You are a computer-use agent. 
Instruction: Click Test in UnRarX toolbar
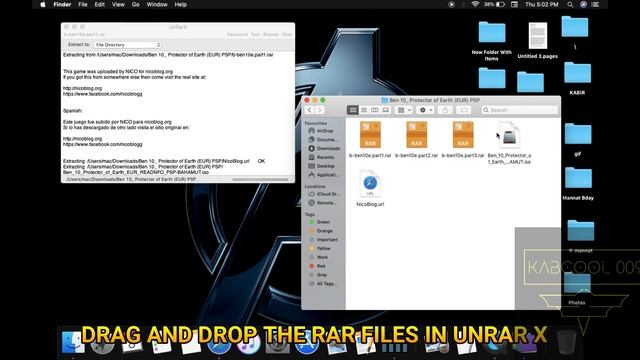tap(255, 35)
